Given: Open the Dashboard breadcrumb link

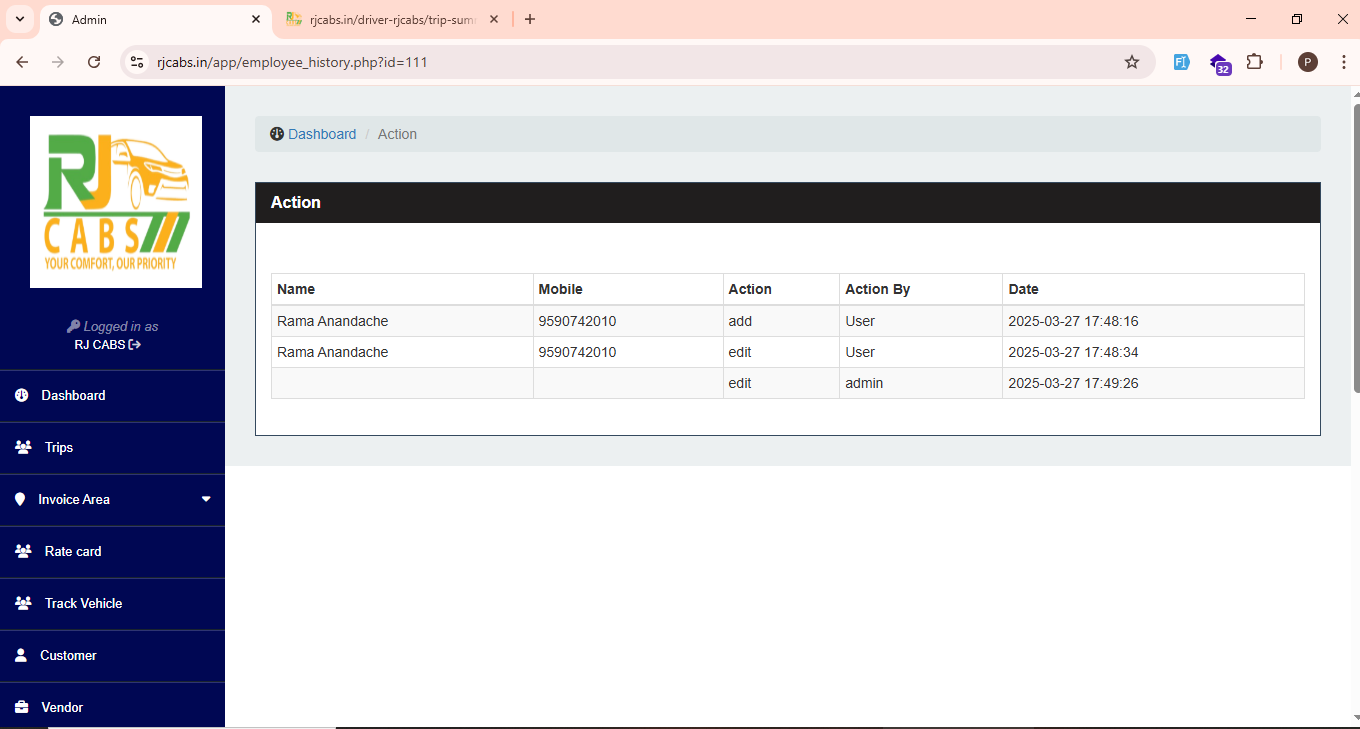Looking at the screenshot, I should [x=321, y=134].
